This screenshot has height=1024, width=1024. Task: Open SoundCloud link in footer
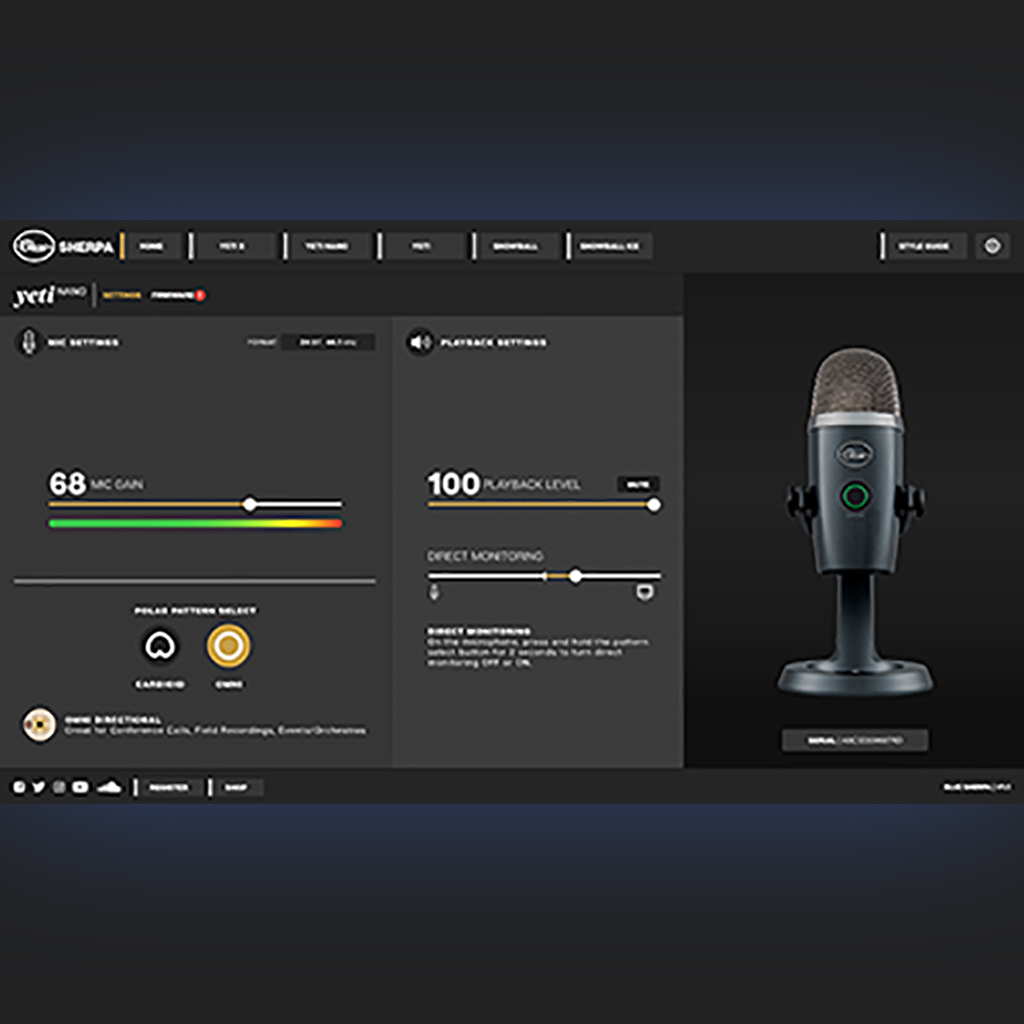(109, 787)
